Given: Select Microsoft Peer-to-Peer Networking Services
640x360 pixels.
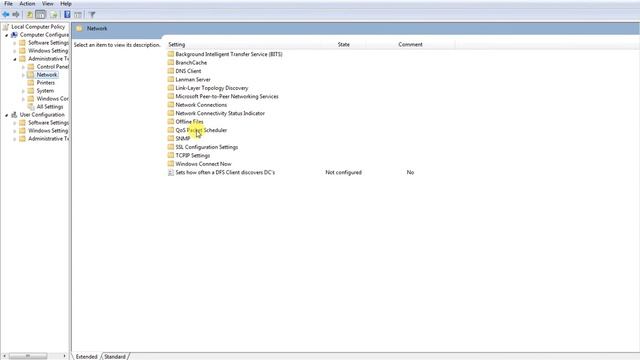Looking at the screenshot, I should coord(227,96).
